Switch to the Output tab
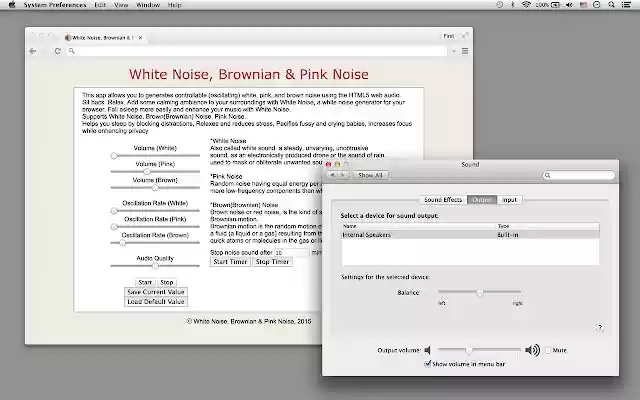The height and width of the screenshot is (400, 640). (482, 200)
